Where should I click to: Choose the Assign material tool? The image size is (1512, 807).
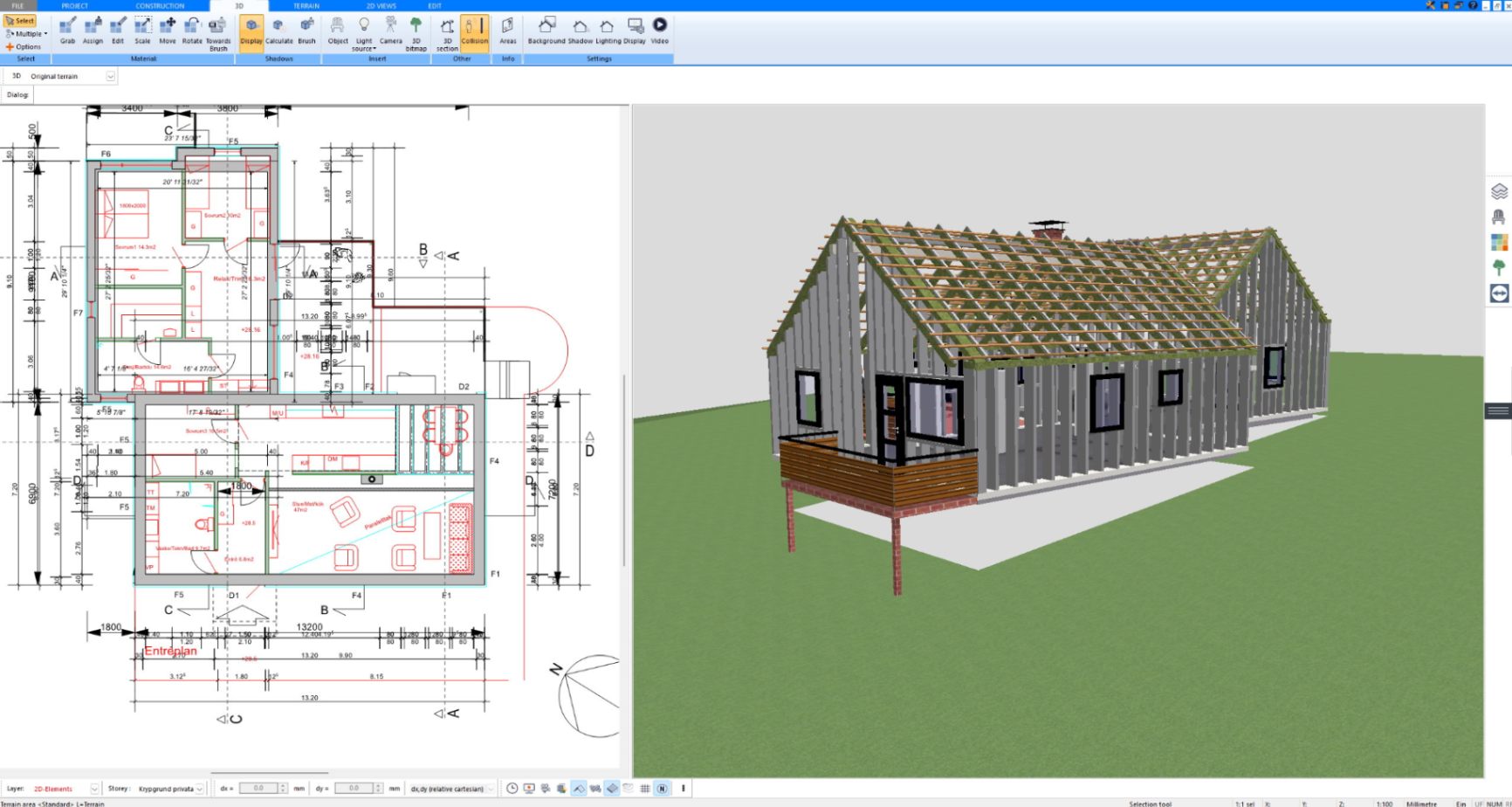(93, 31)
